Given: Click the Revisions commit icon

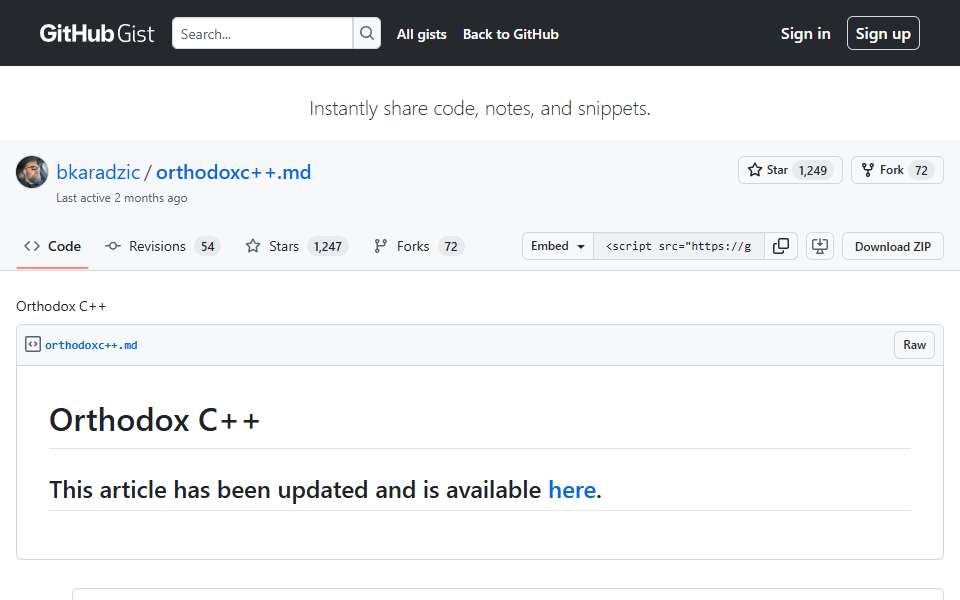Looking at the screenshot, I should [x=113, y=246].
